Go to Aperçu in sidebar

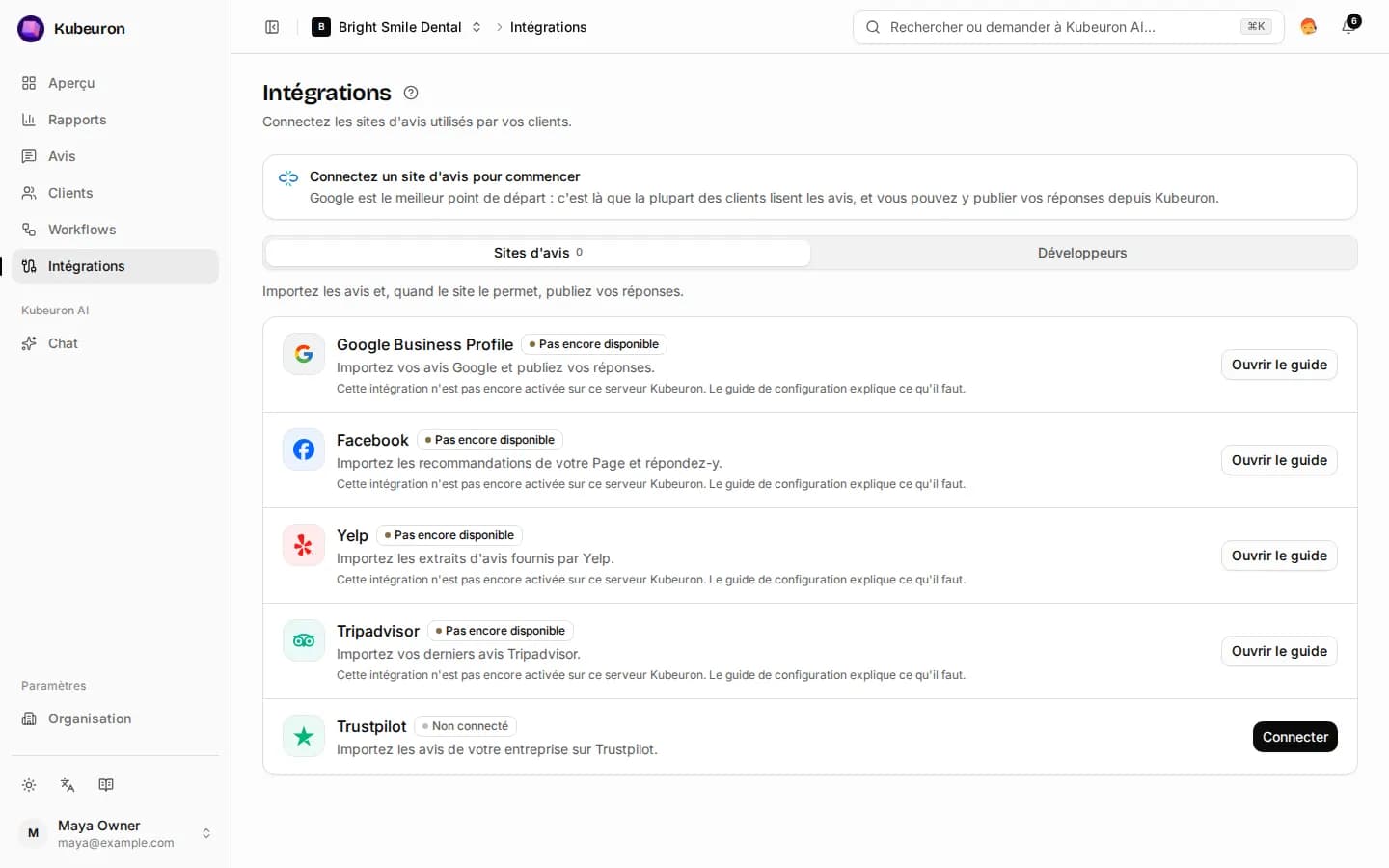[x=115, y=83]
